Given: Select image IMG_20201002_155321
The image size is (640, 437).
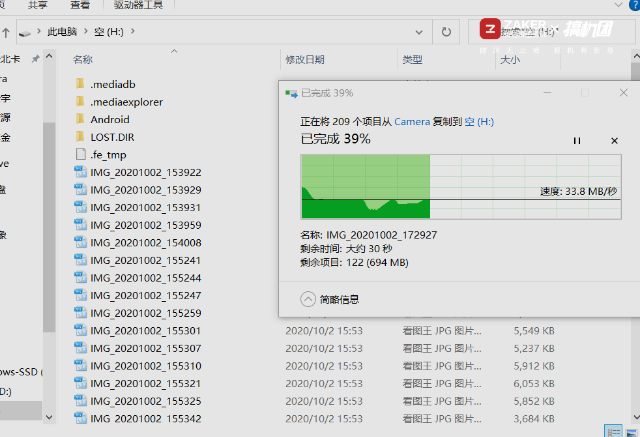Looking at the screenshot, I should point(138,383).
